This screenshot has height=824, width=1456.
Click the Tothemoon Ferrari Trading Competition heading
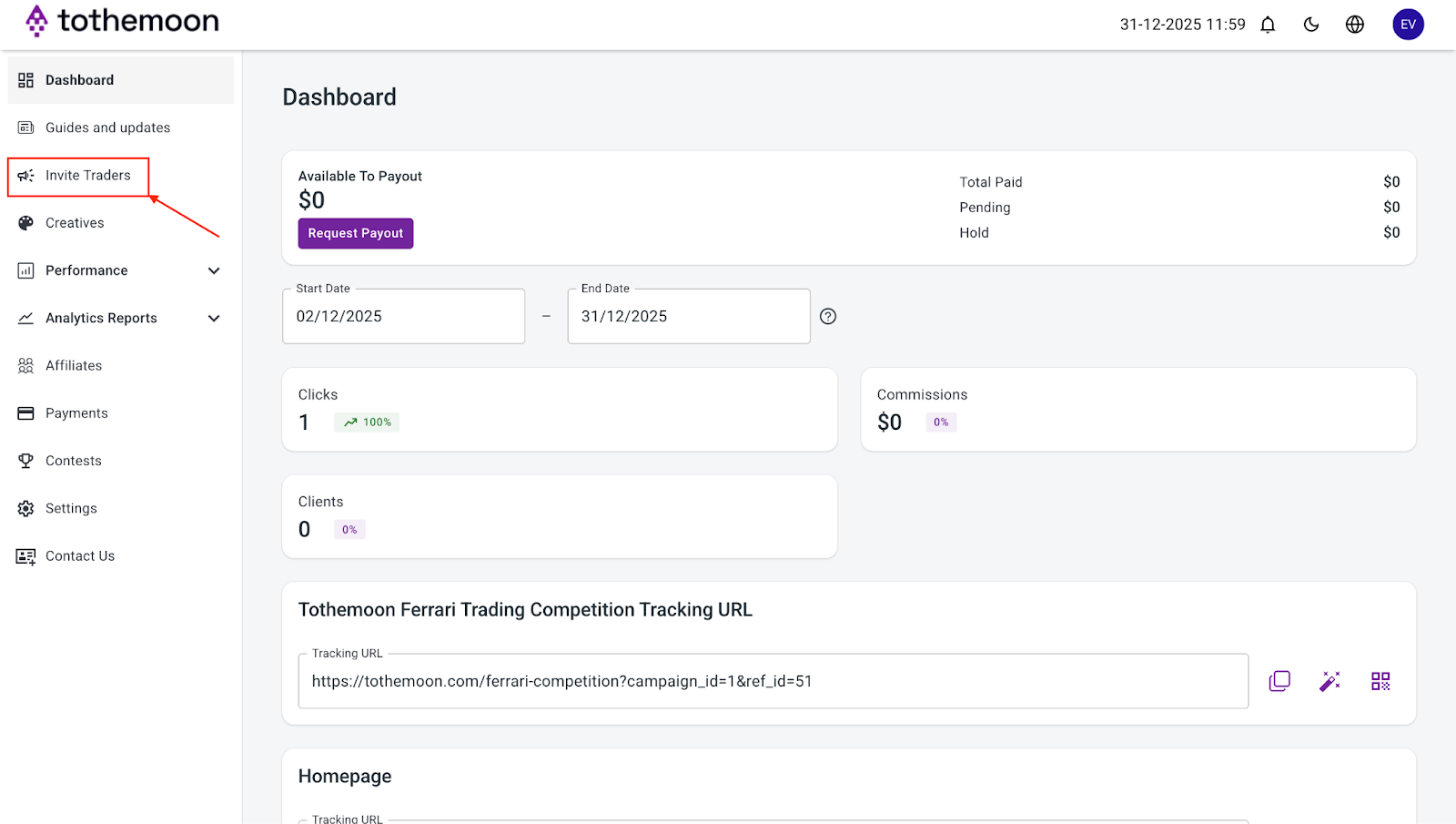(x=525, y=610)
